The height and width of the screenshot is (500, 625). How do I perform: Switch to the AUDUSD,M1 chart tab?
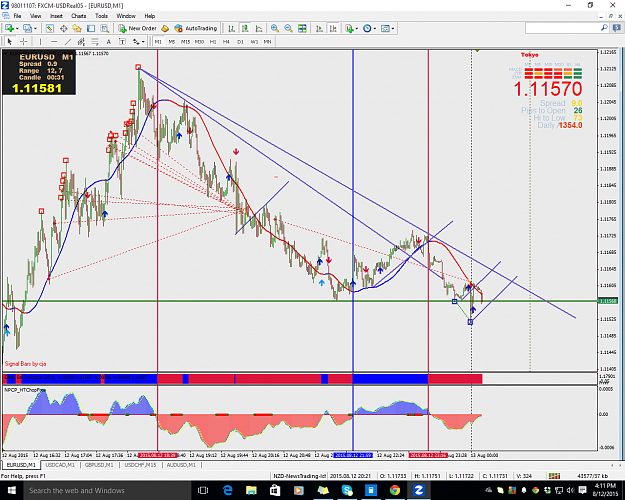(181, 465)
